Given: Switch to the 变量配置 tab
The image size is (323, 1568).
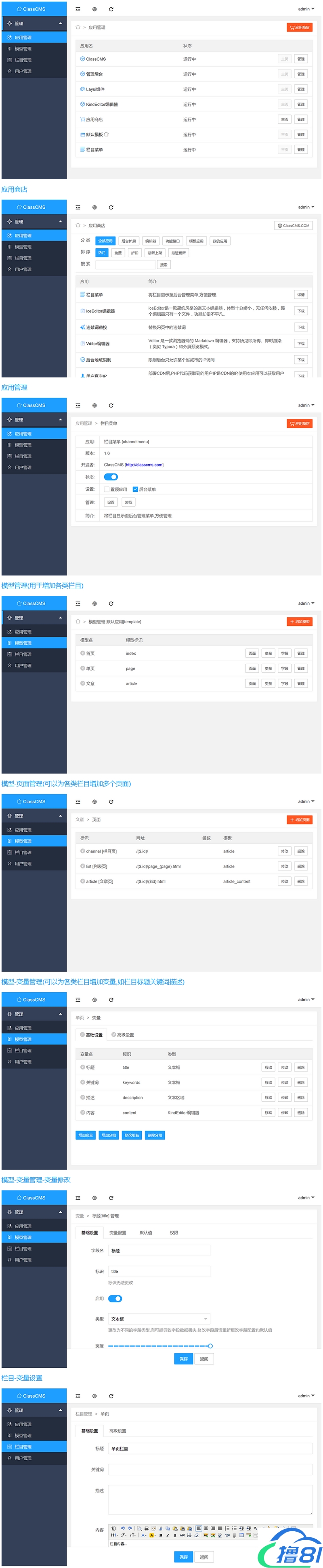Looking at the screenshot, I should pos(117,1233).
